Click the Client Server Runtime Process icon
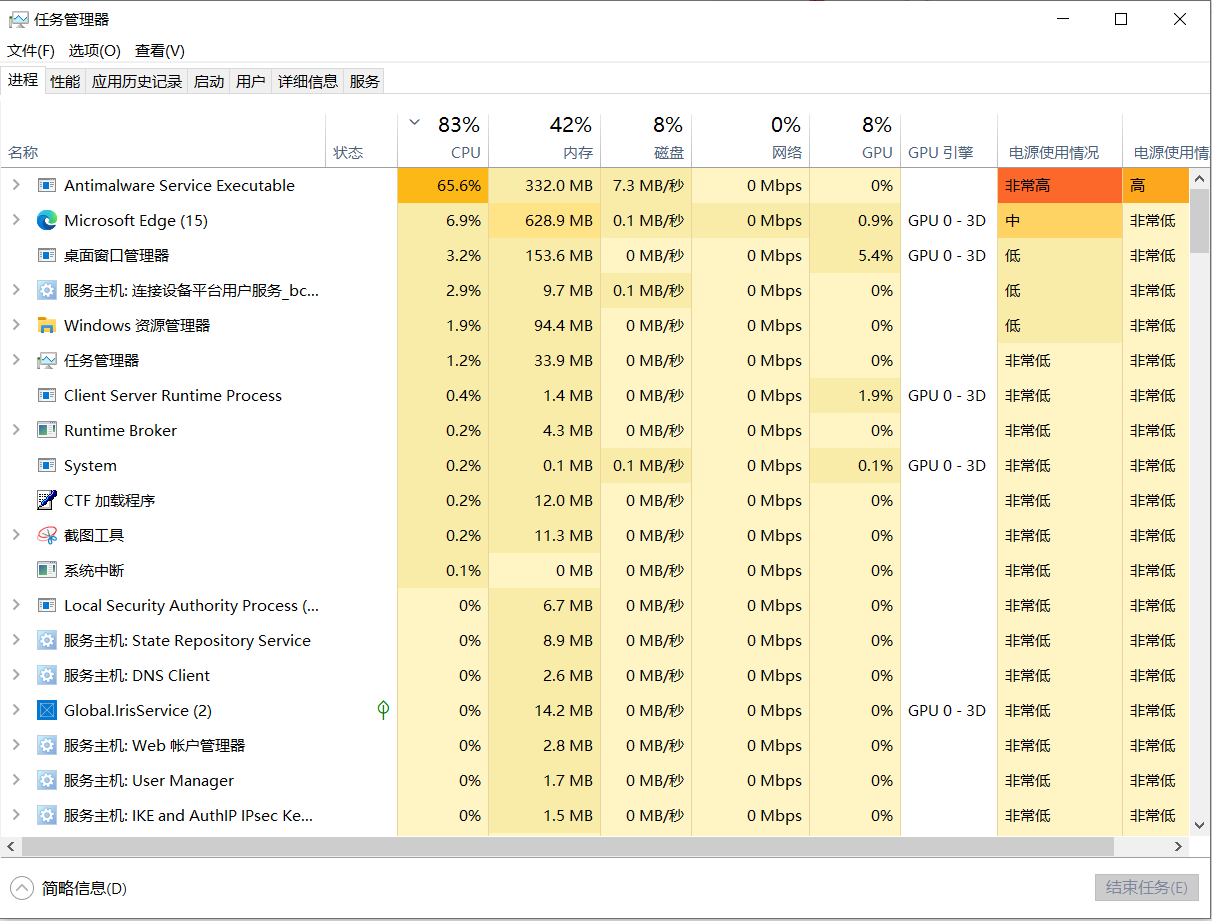This screenshot has width=1212, height=921. pyautogui.click(x=46, y=395)
